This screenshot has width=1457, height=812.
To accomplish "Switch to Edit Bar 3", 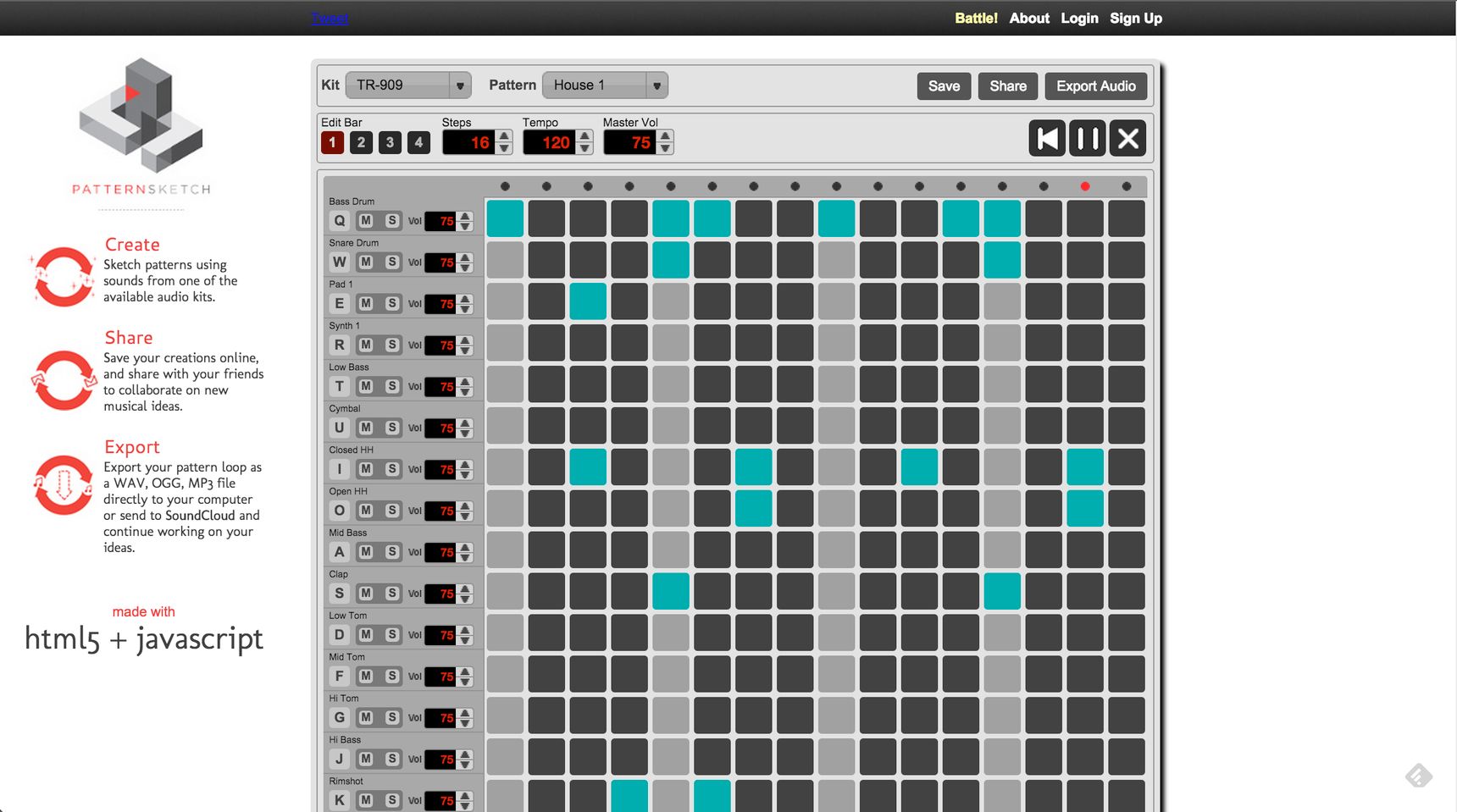I will coord(390,142).
